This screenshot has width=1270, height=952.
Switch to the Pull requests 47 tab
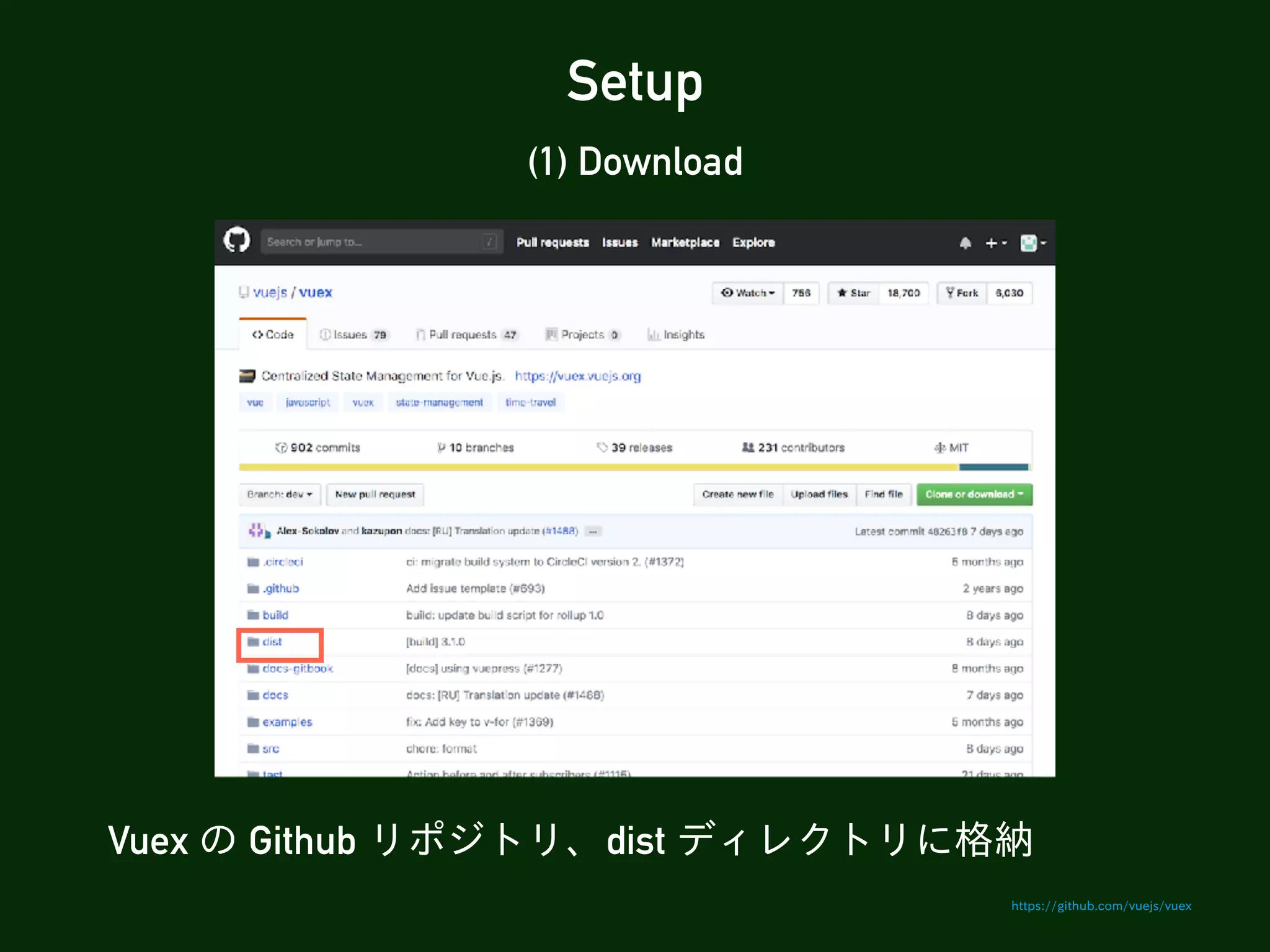pos(467,335)
